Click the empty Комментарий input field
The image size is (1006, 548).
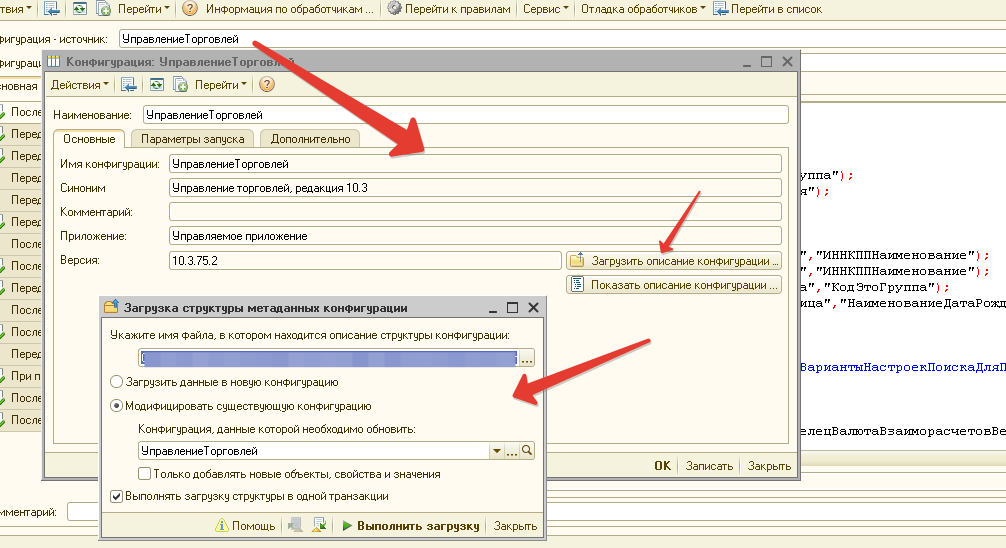475,212
